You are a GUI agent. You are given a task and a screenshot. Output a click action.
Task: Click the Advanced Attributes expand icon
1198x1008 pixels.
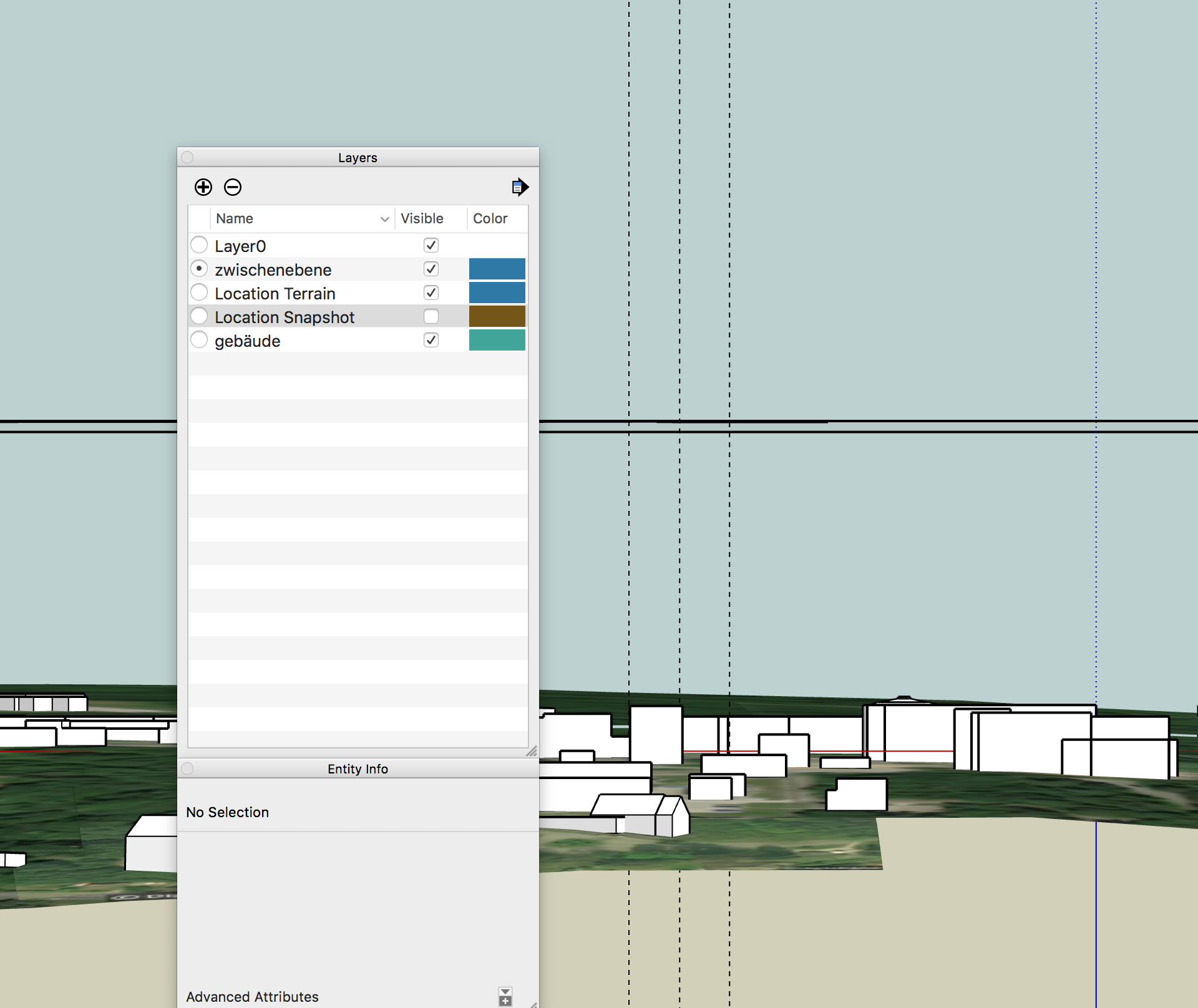505,996
